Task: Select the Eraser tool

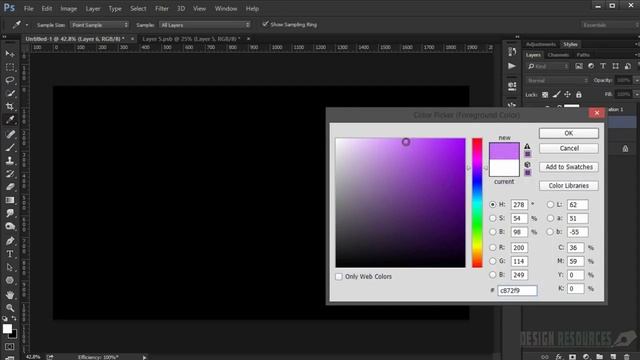Action: [10, 187]
